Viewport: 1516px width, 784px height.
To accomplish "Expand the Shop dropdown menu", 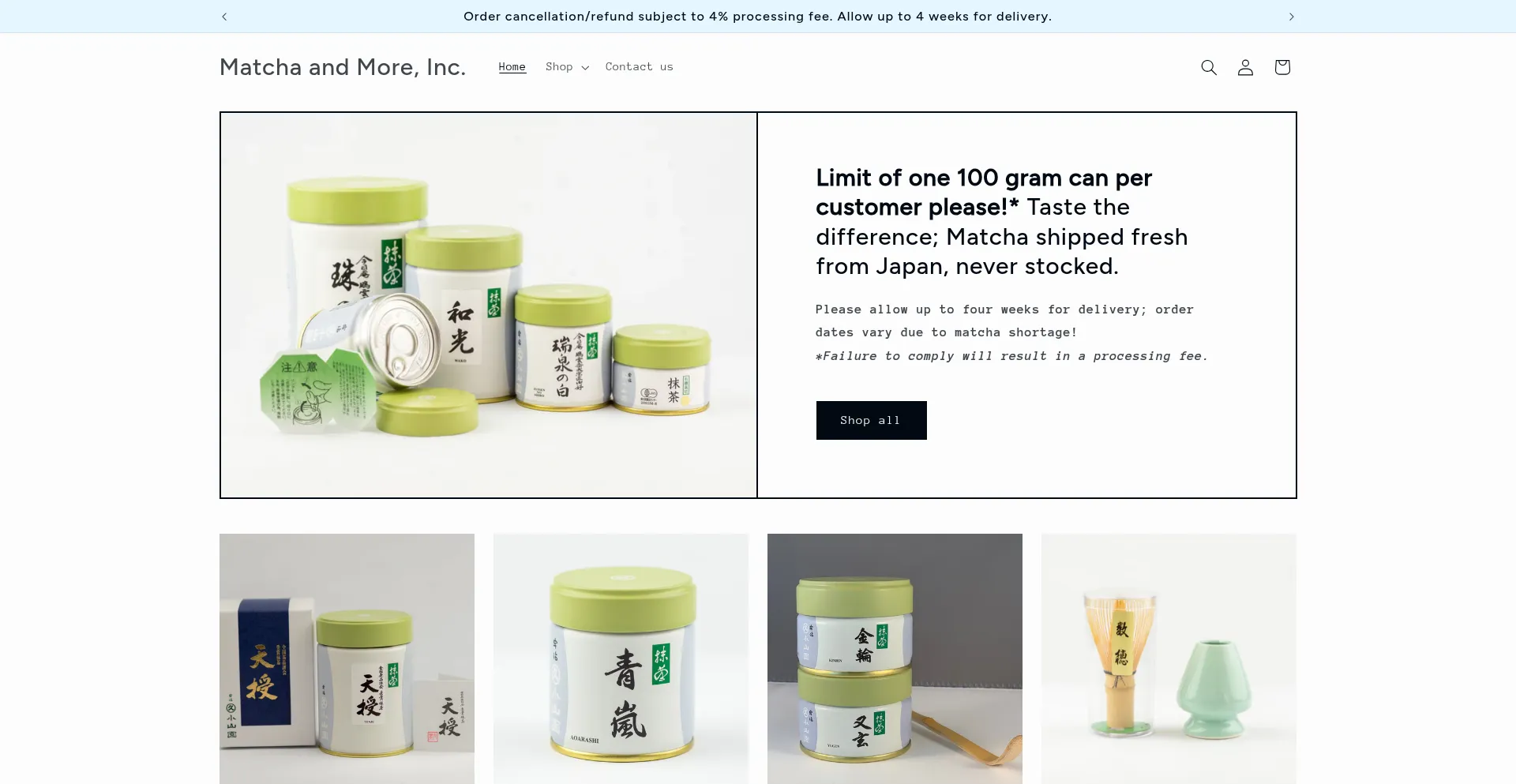I will pos(567,67).
